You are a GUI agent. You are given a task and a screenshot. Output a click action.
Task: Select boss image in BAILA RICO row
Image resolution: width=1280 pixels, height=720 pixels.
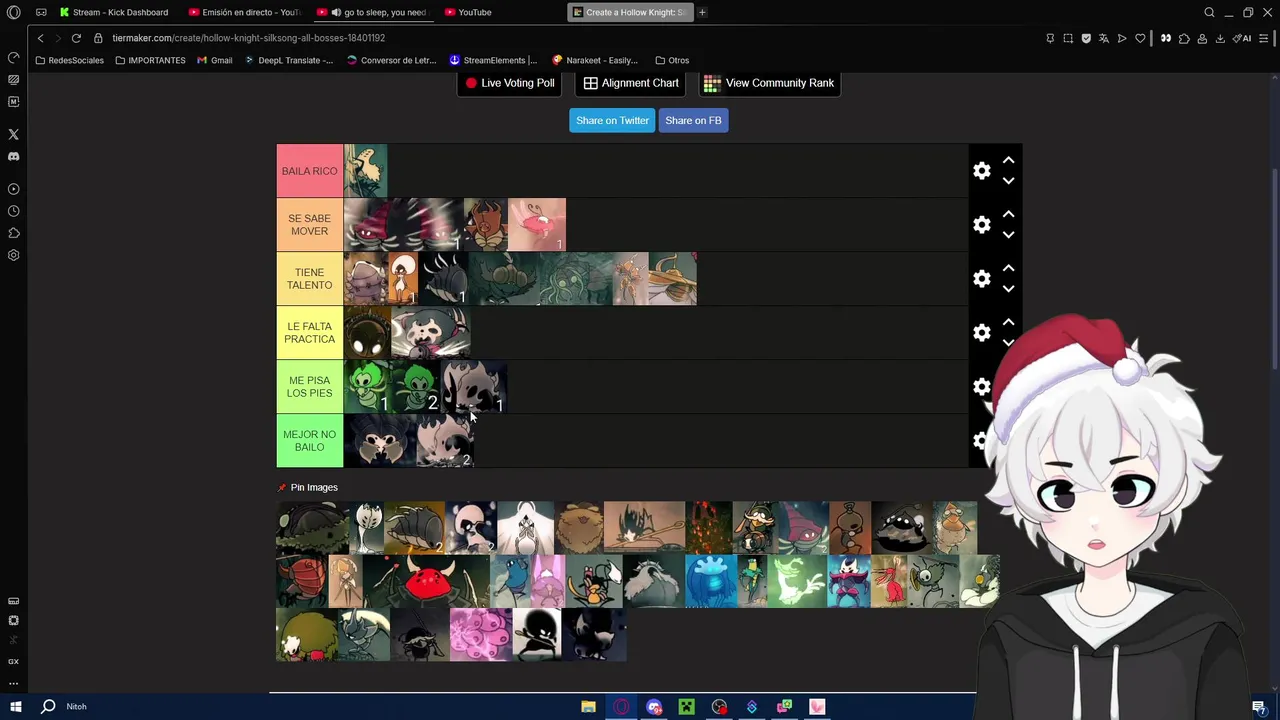365,171
